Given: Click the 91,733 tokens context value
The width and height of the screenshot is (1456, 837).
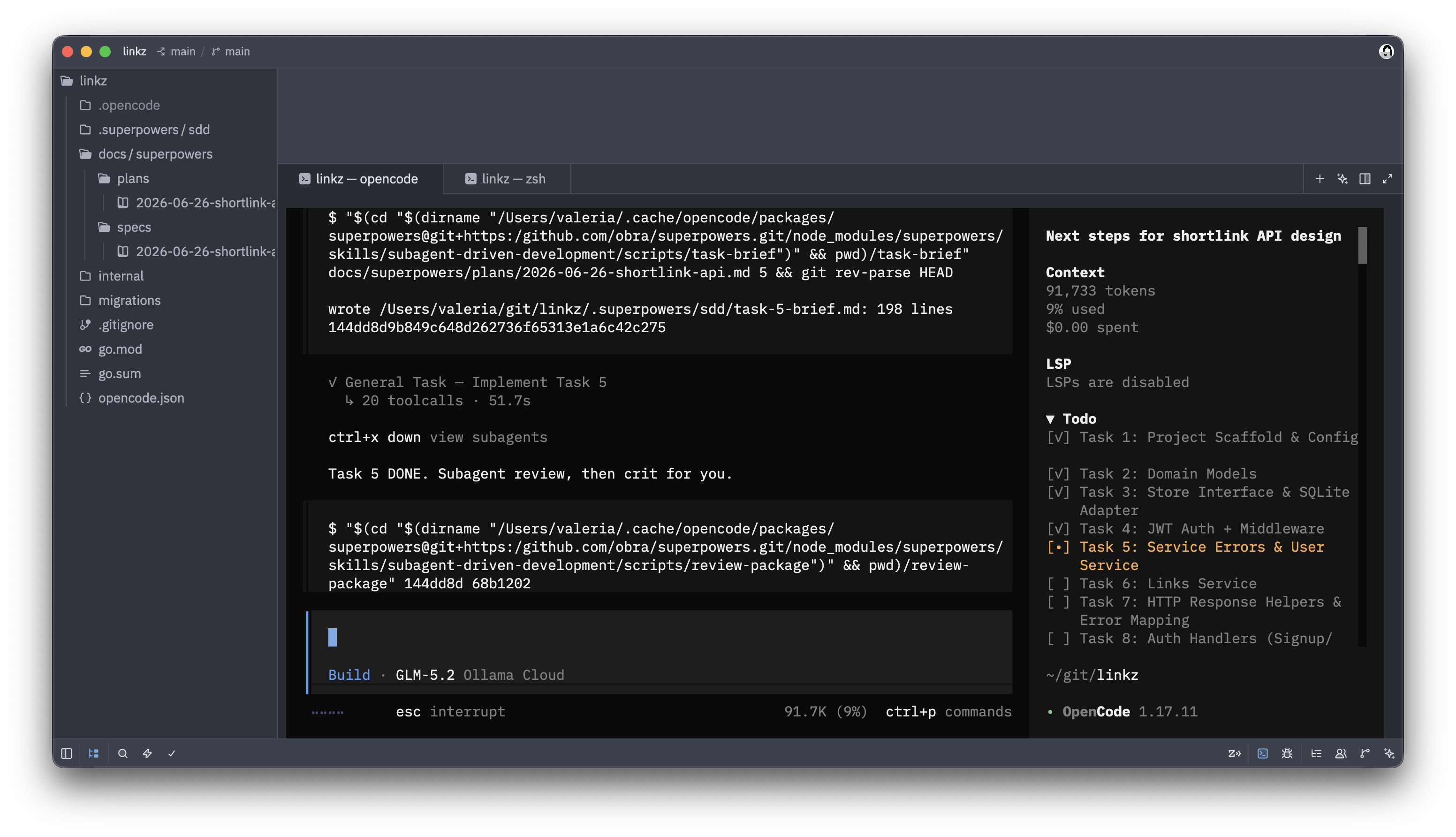Looking at the screenshot, I should click(1100, 291).
